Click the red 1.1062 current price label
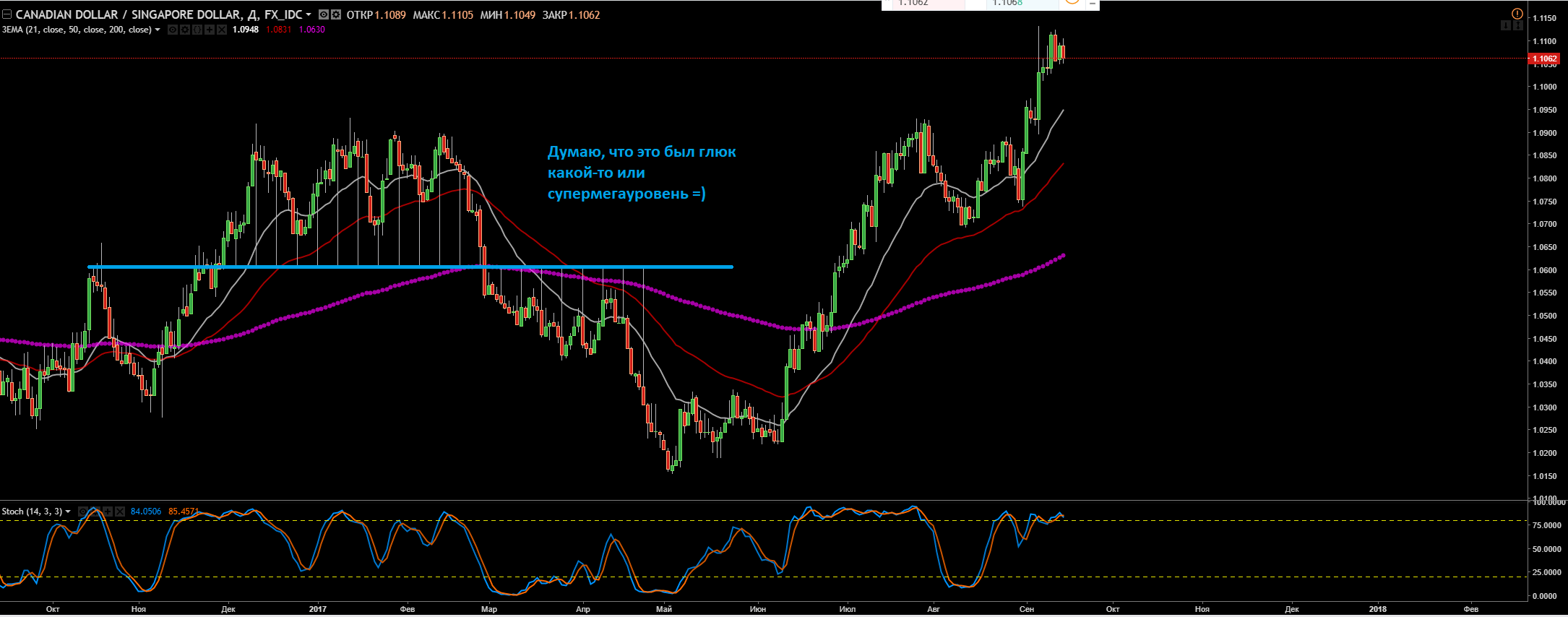The height and width of the screenshot is (617, 1568). (x=1544, y=59)
